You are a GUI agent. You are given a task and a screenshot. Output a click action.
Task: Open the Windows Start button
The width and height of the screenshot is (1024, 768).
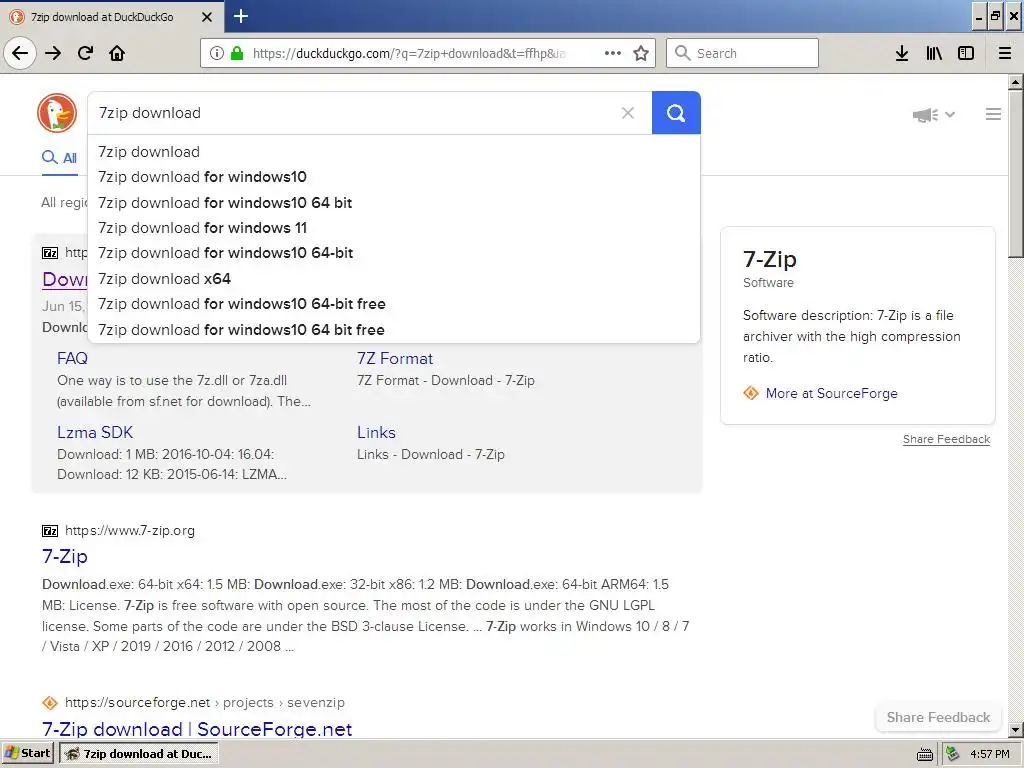coord(28,754)
